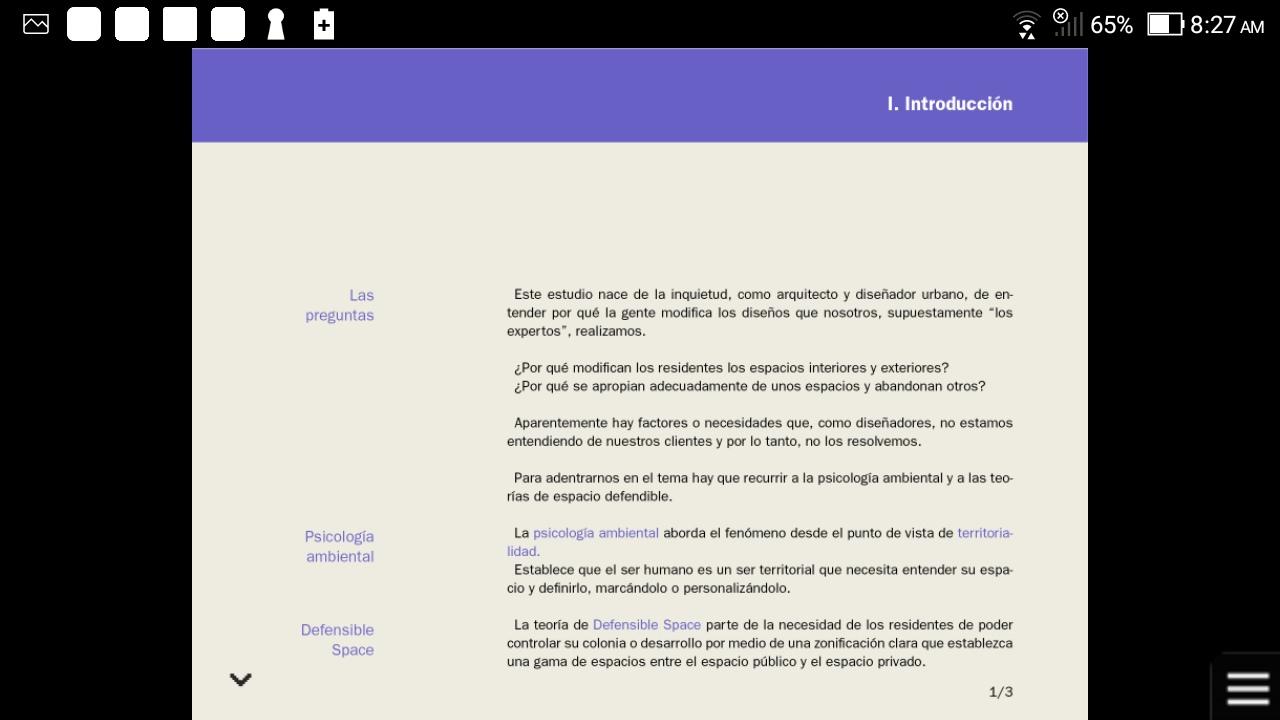Open the gallery image notification icon
The image size is (1280, 720).
click(36, 24)
